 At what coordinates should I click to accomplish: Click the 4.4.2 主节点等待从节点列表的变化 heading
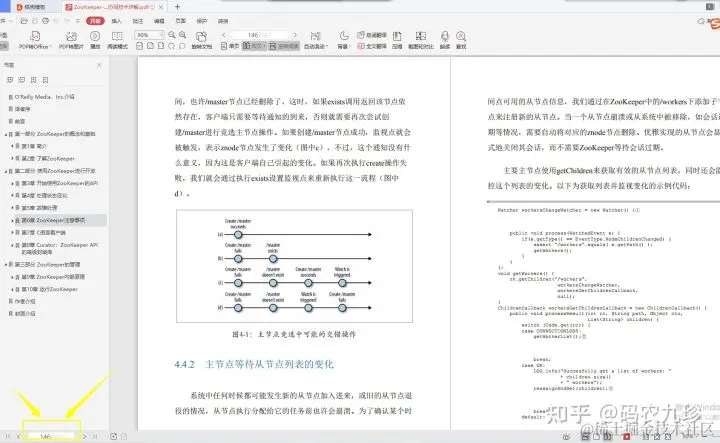point(254,364)
